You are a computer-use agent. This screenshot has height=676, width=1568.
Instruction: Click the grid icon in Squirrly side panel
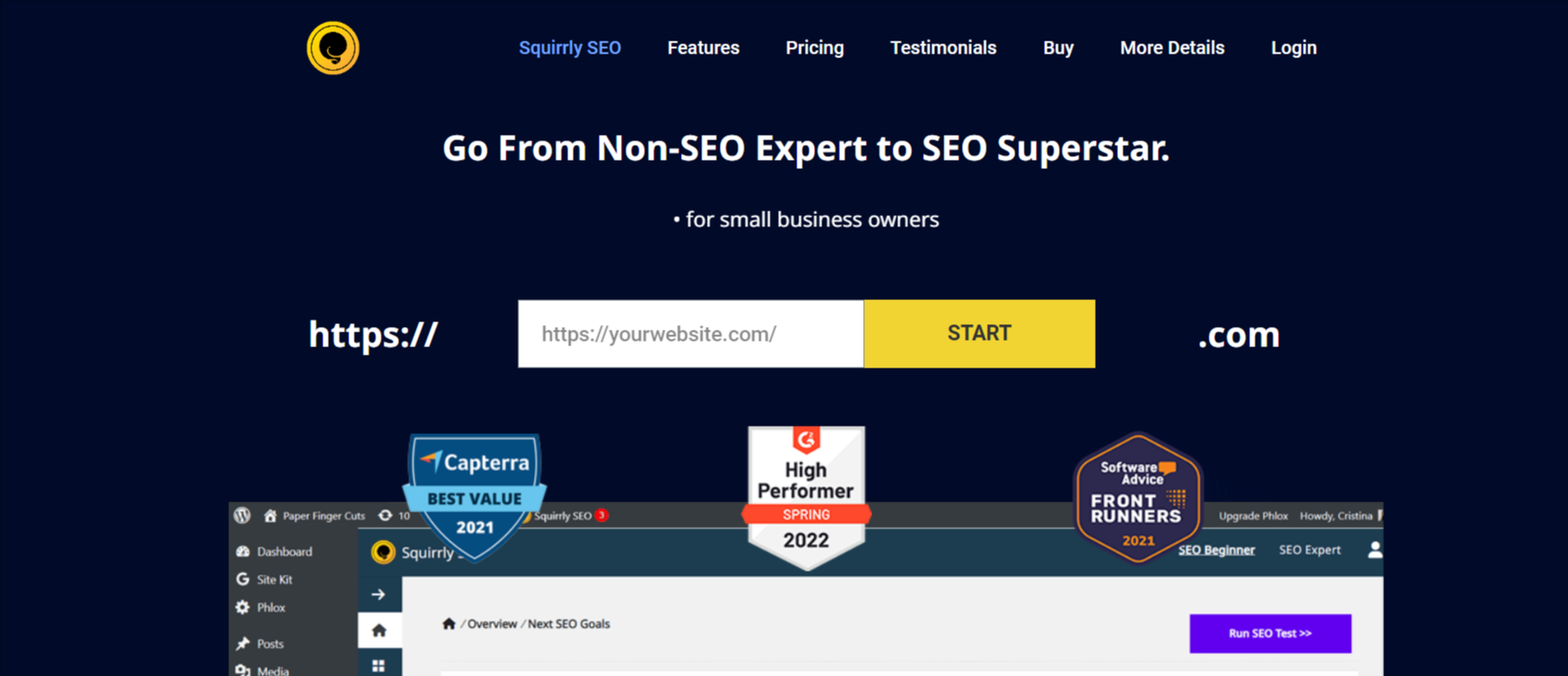coord(379,666)
